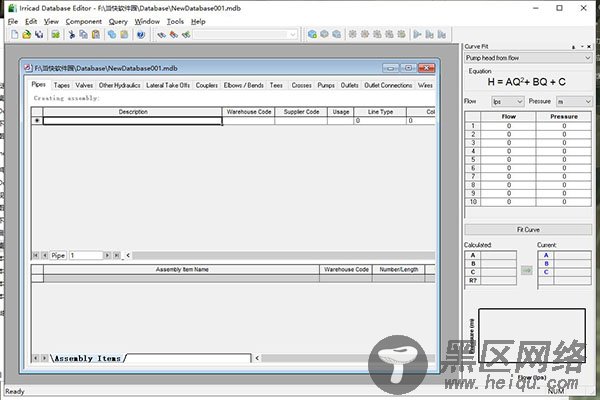This screenshot has width=600, height=400.
Task: Click the Copy toolbar icon
Action: (x=83, y=35)
